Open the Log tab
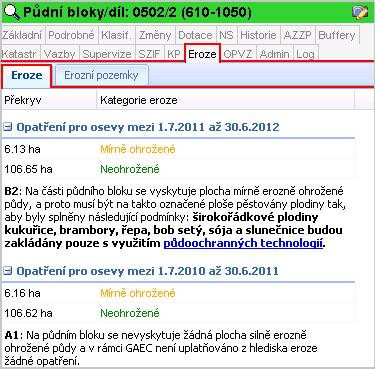This screenshot has width=375, height=369. tap(305, 54)
